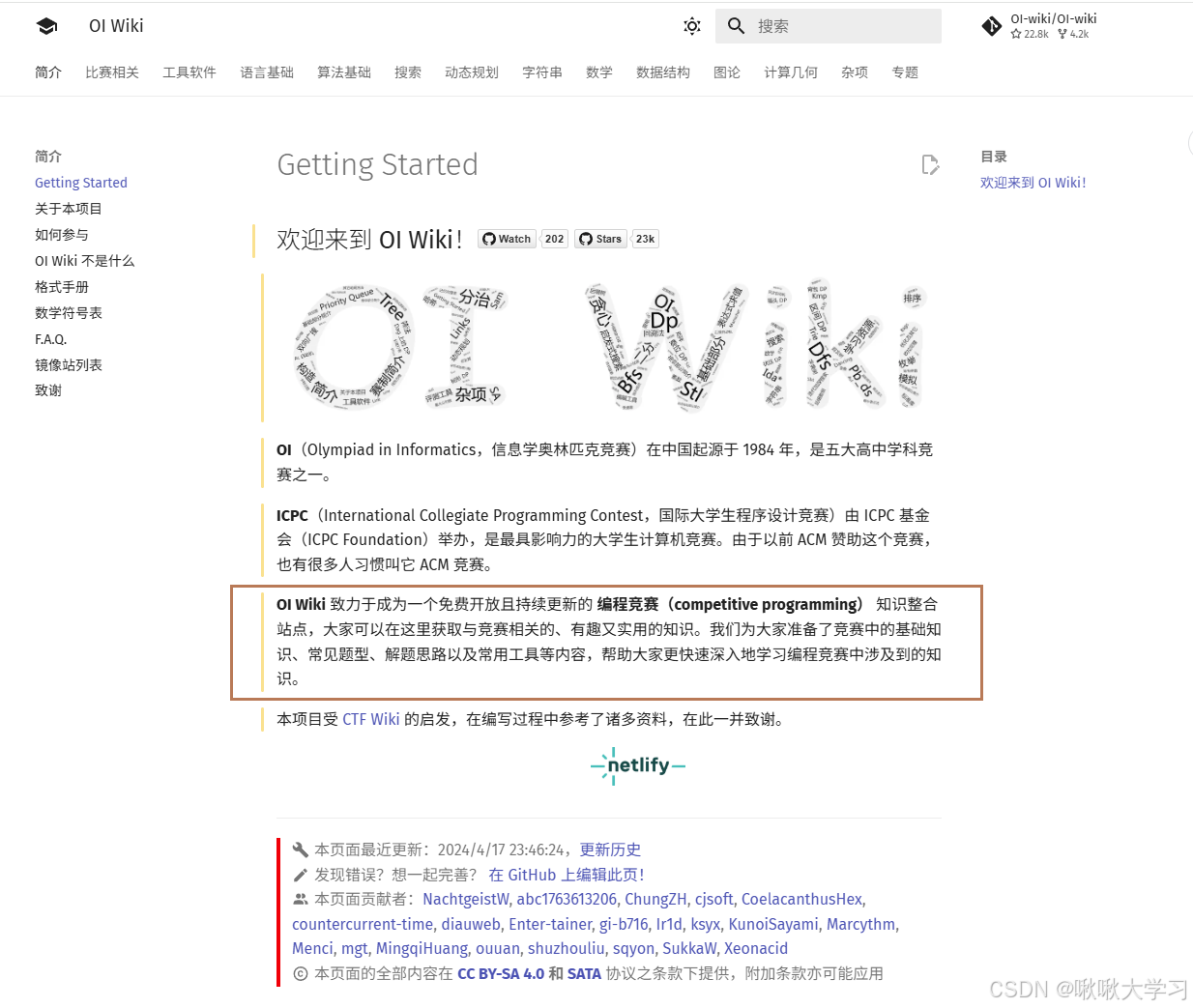1193x1008 pixels.
Task: Open 数学符号表 in the sidebar
Action: (x=69, y=313)
